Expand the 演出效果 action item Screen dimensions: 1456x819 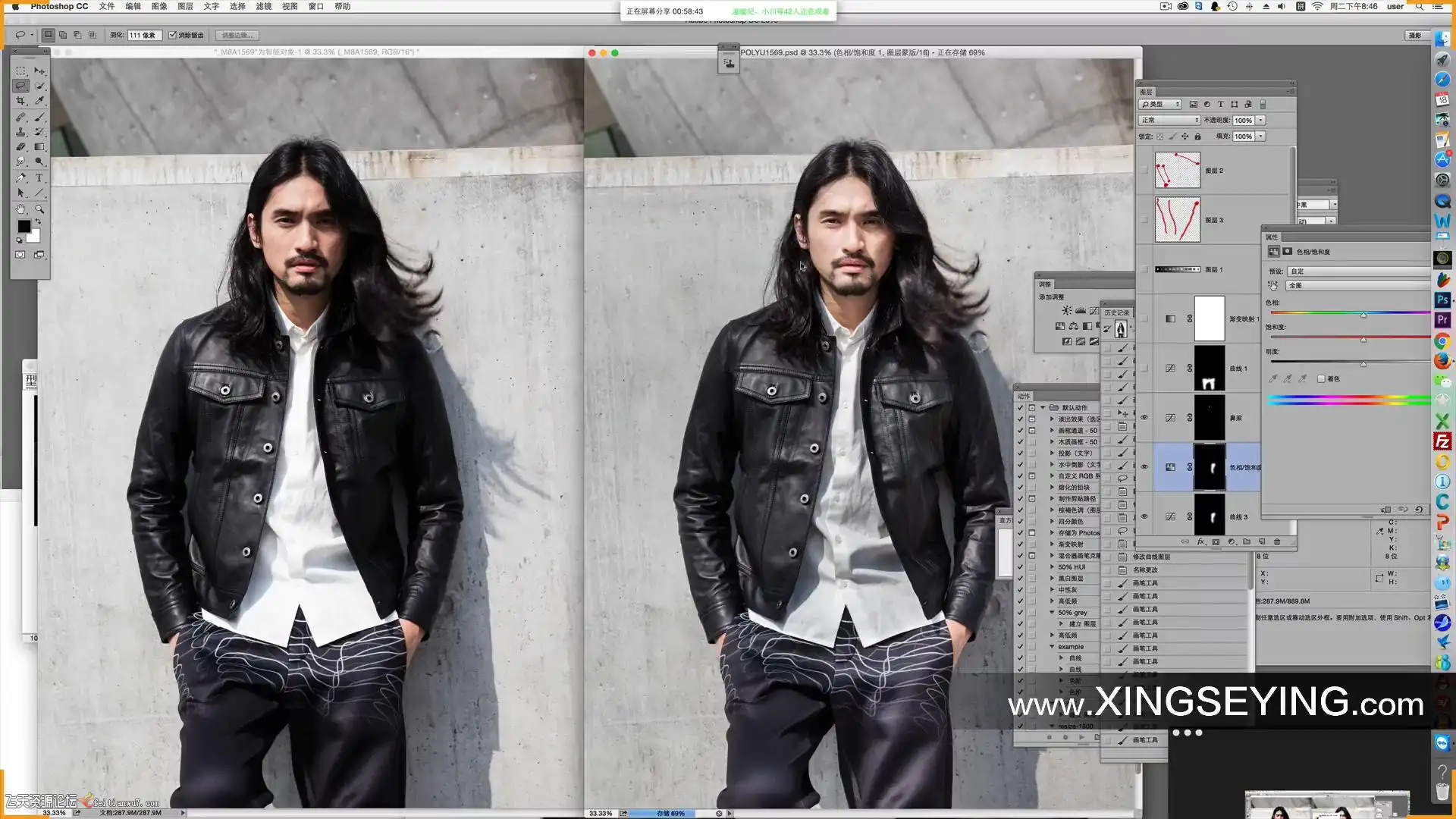pyautogui.click(x=1052, y=419)
